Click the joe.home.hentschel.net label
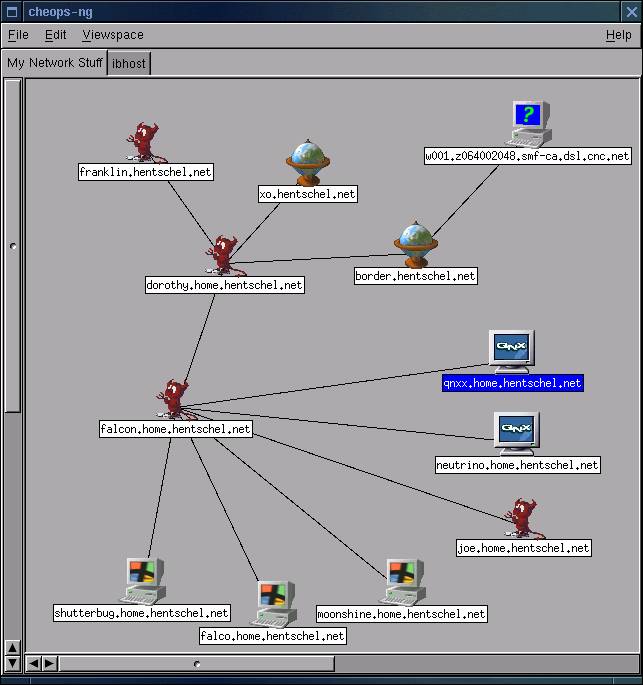This screenshot has height=685, width=643. pyautogui.click(x=524, y=548)
